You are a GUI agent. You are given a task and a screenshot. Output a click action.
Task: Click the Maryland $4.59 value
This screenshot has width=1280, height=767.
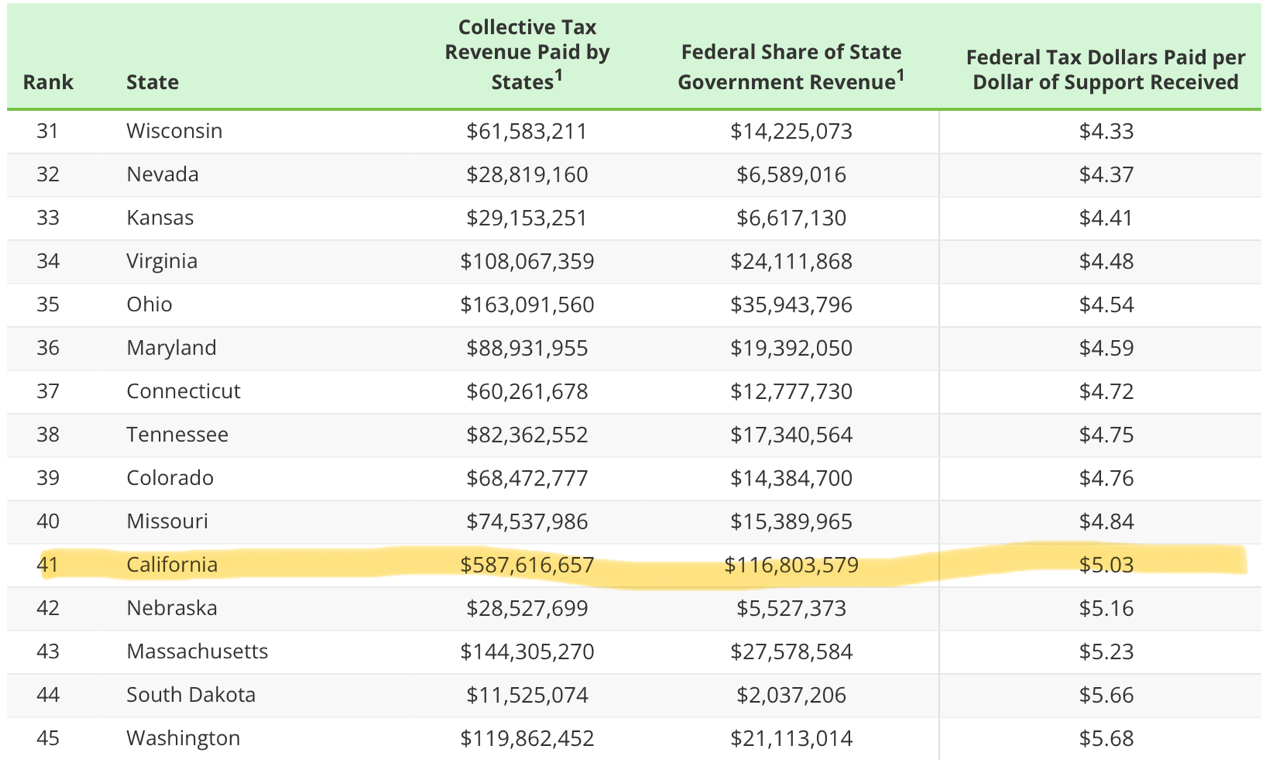coord(1106,348)
